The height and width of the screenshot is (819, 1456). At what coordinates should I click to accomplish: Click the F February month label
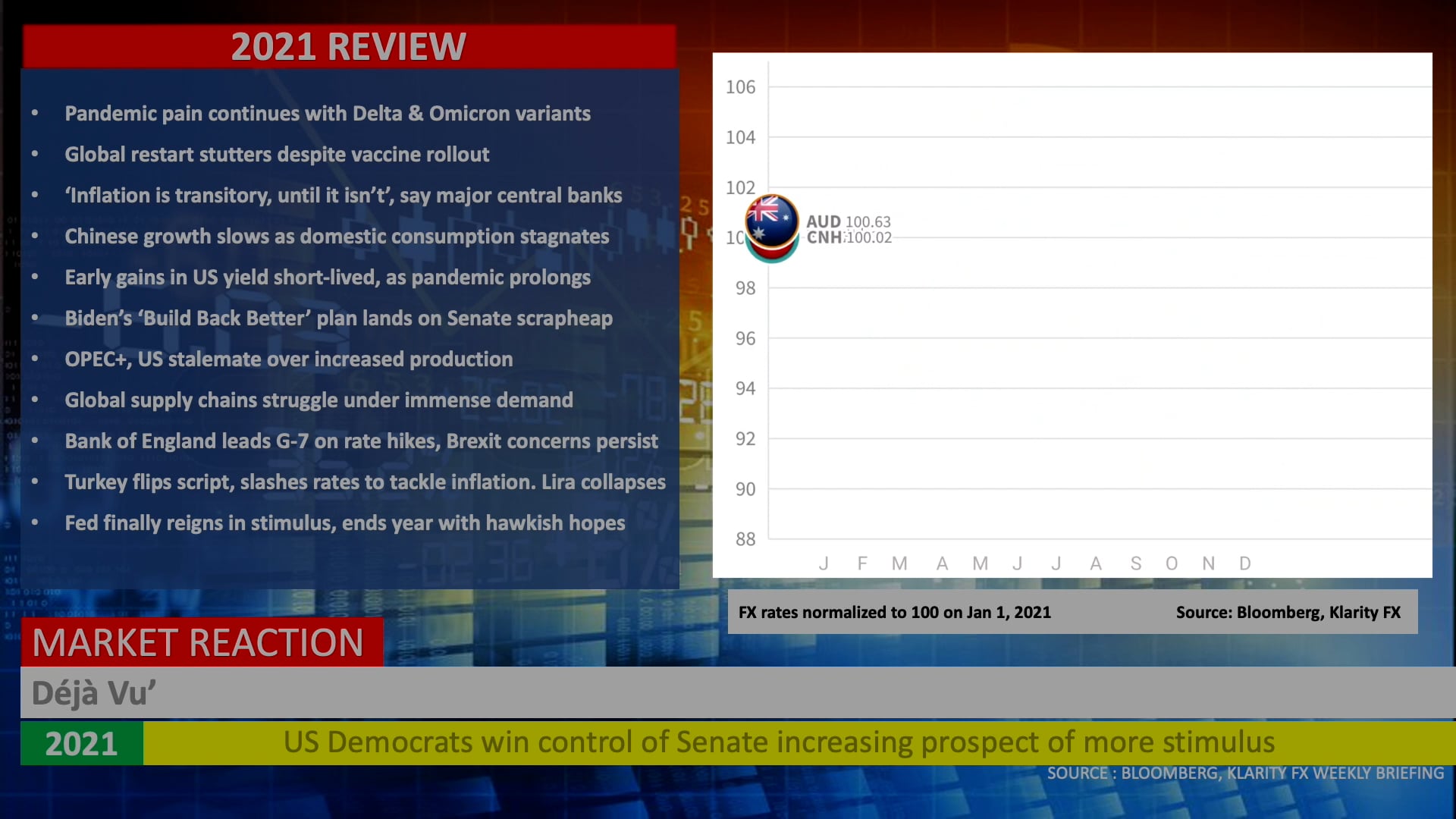pyautogui.click(x=862, y=563)
